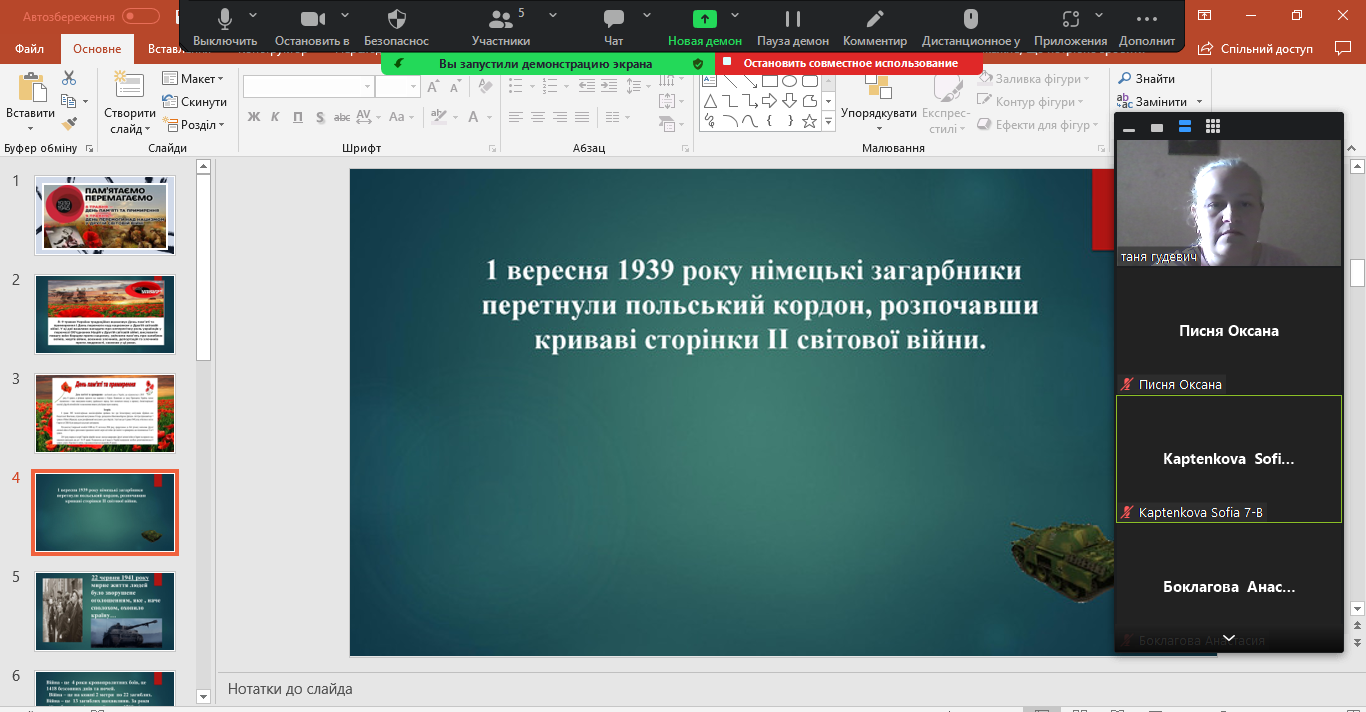The height and width of the screenshot is (712, 1366).
Task: Open the comments speech bubble icon
Action: pyautogui.click(x=1342, y=48)
